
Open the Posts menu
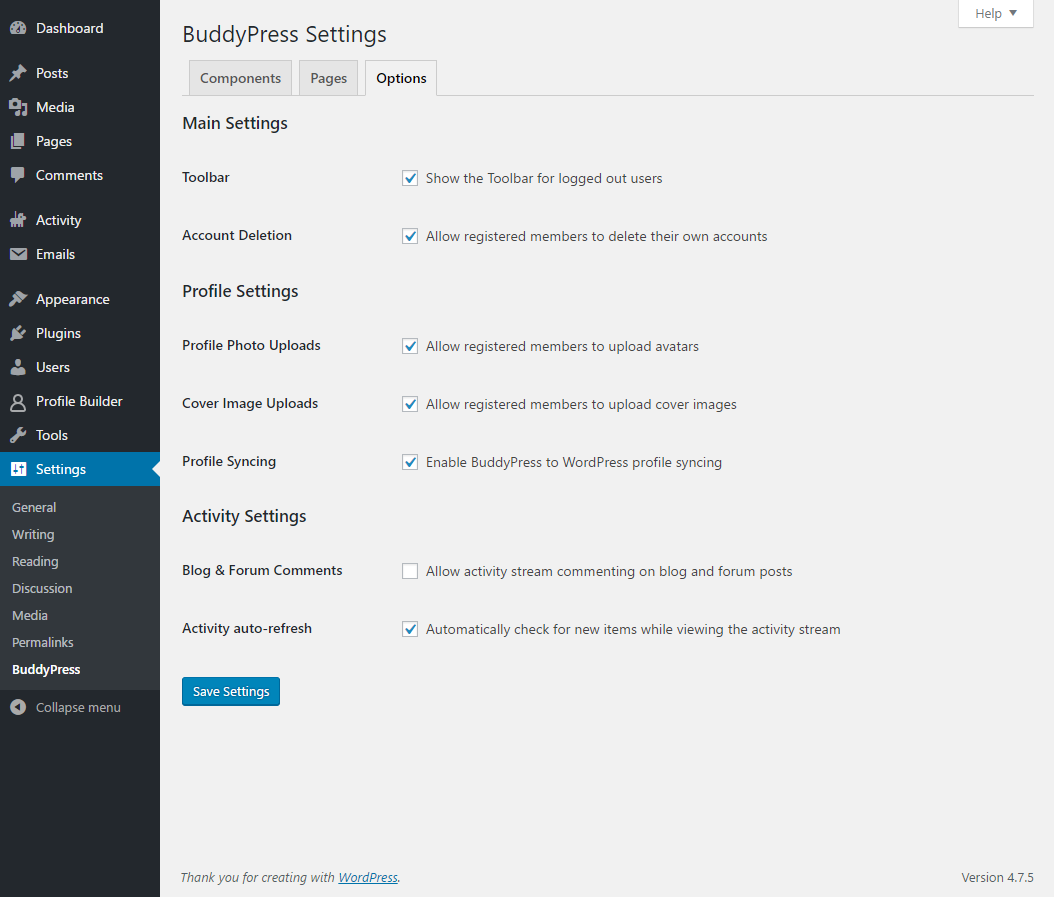pyautogui.click(x=80, y=73)
